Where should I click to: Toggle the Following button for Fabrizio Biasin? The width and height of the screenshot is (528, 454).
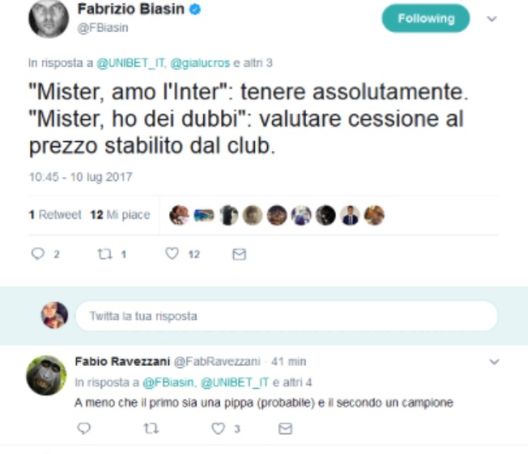(426, 19)
